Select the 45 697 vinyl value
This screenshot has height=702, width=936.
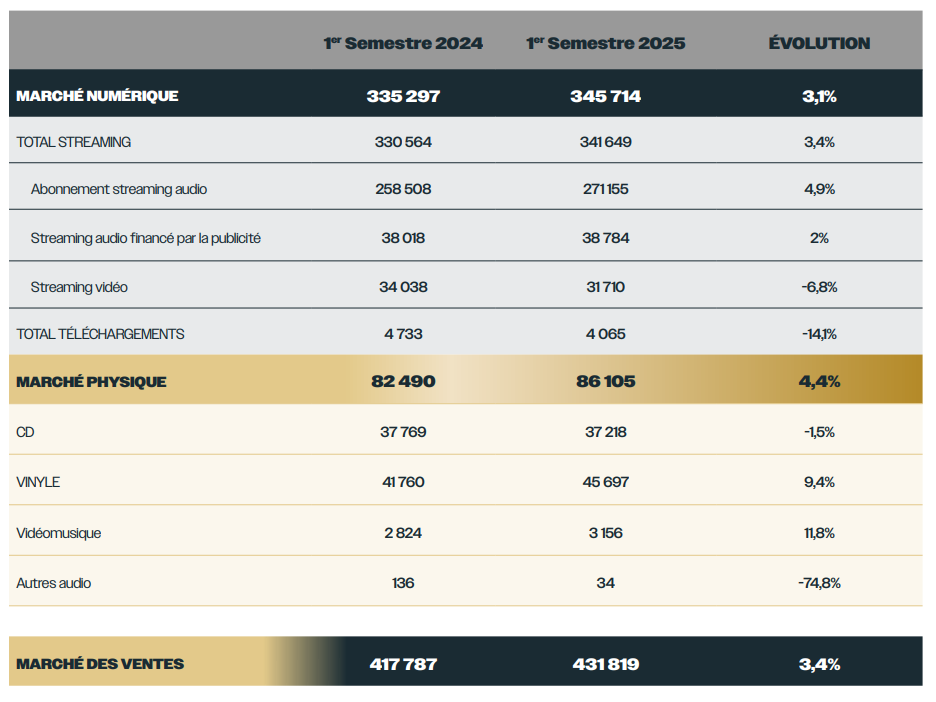tap(606, 482)
